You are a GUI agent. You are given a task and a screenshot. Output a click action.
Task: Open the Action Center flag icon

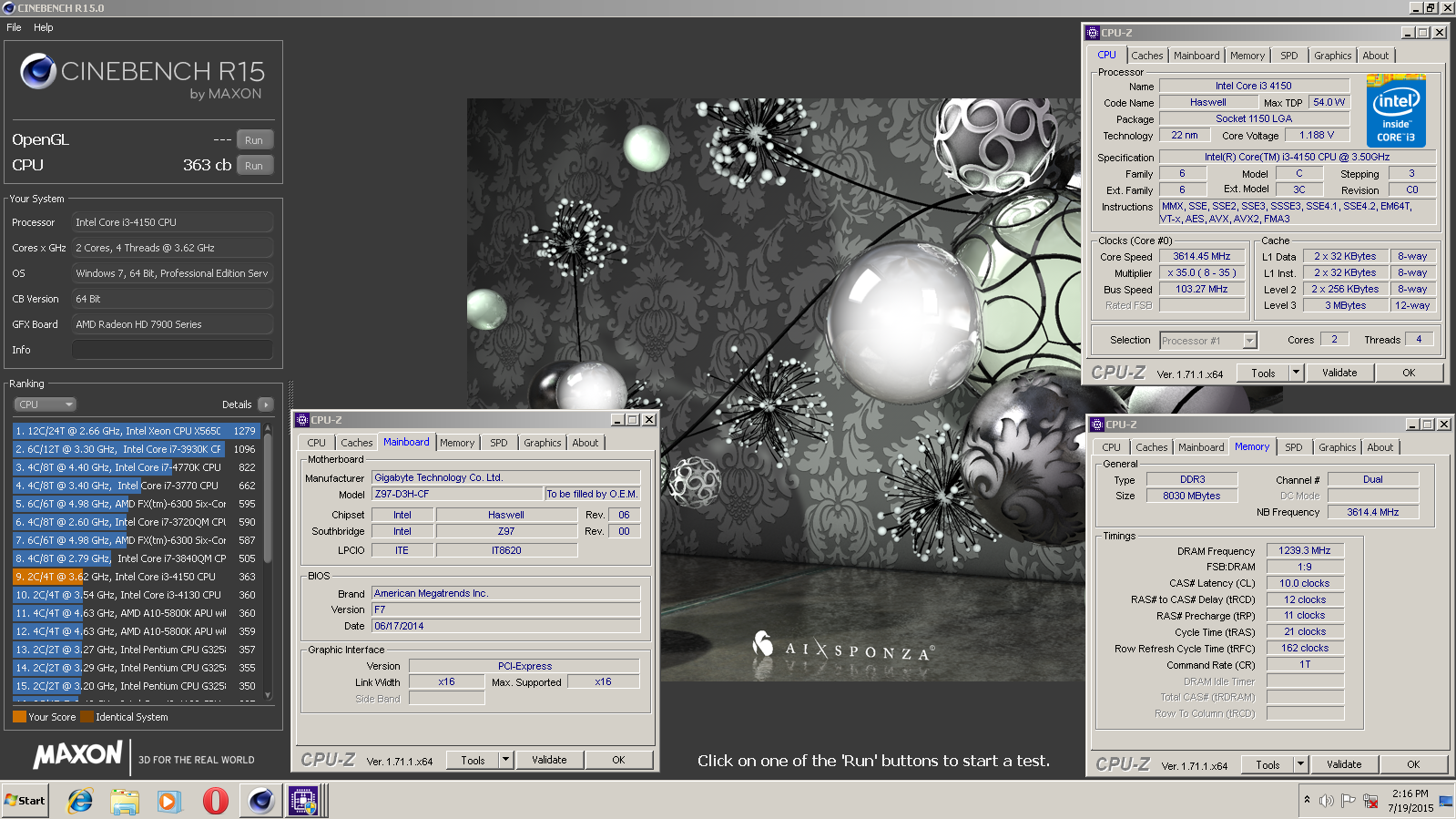click(x=1348, y=801)
